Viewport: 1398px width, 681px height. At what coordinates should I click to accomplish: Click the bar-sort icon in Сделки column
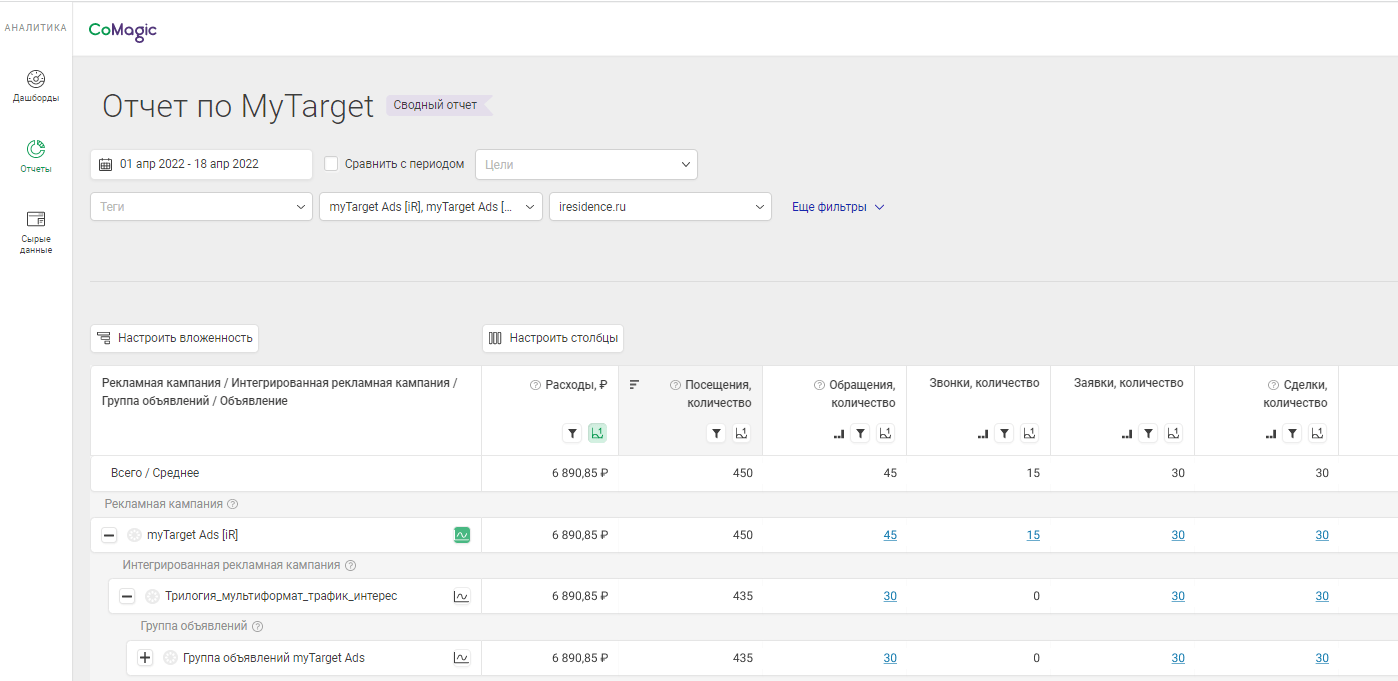click(x=1271, y=434)
